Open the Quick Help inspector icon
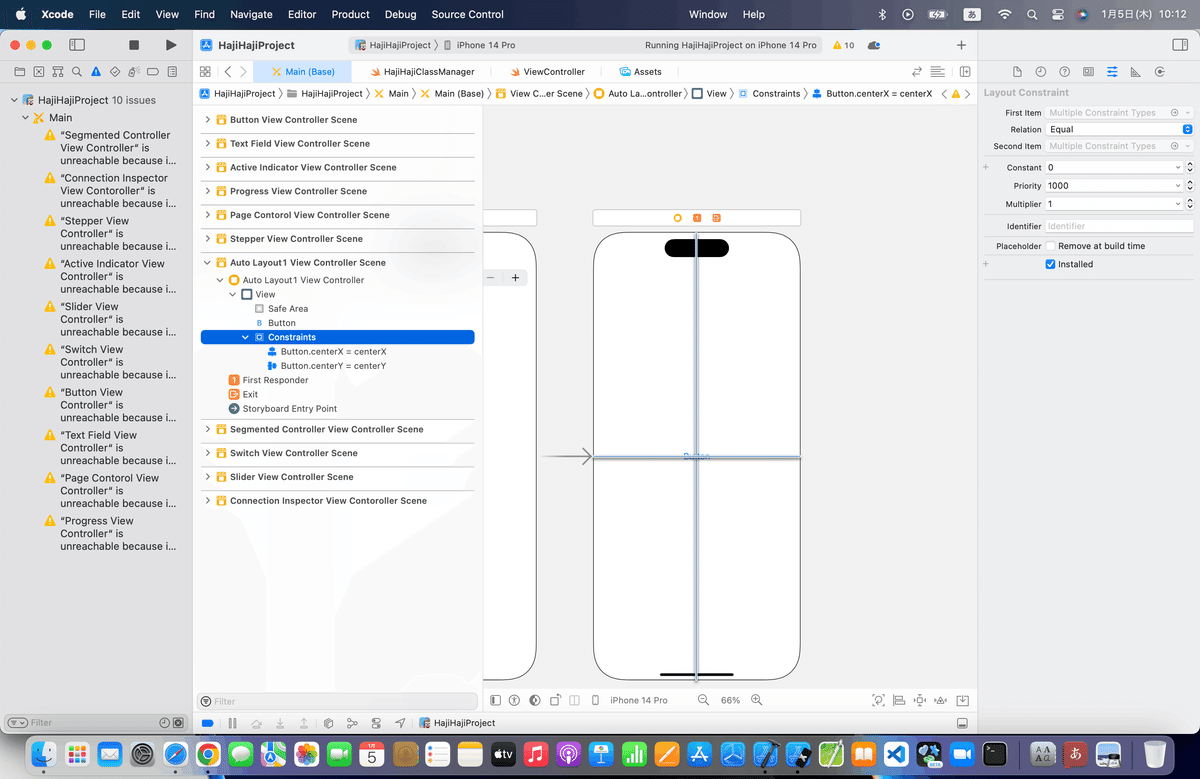 (x=1064, y=72)
